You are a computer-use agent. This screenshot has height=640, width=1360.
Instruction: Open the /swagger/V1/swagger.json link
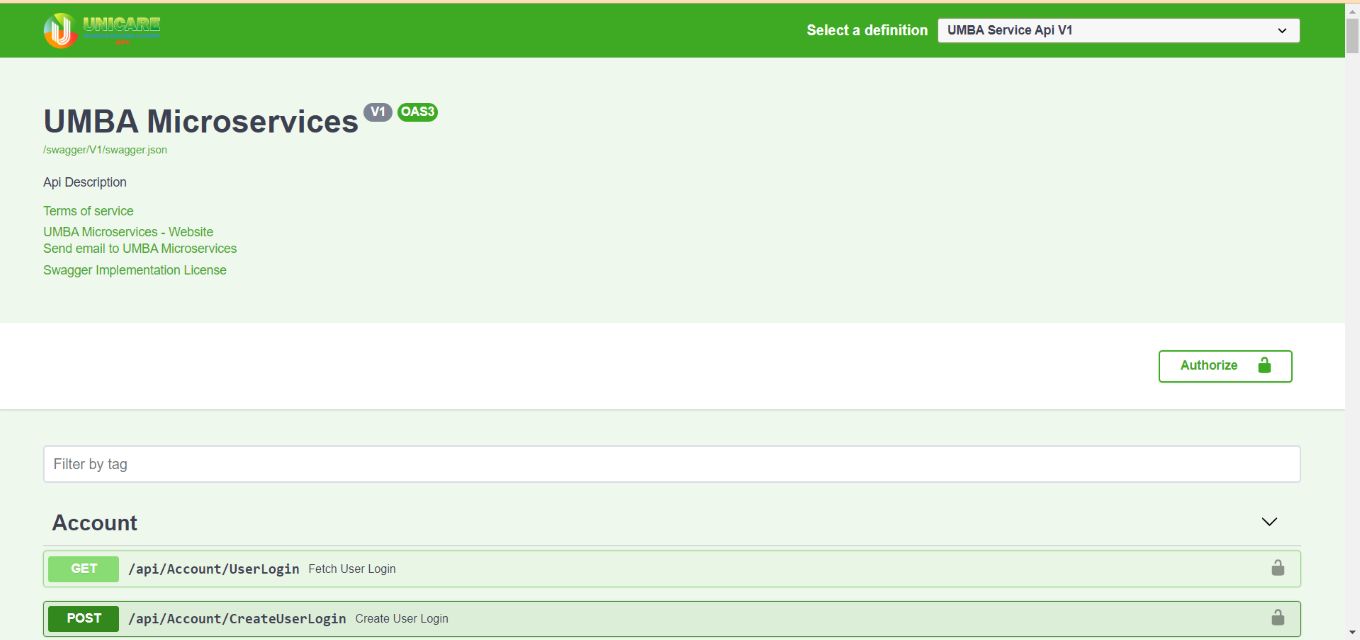click(x=105, y=150)
